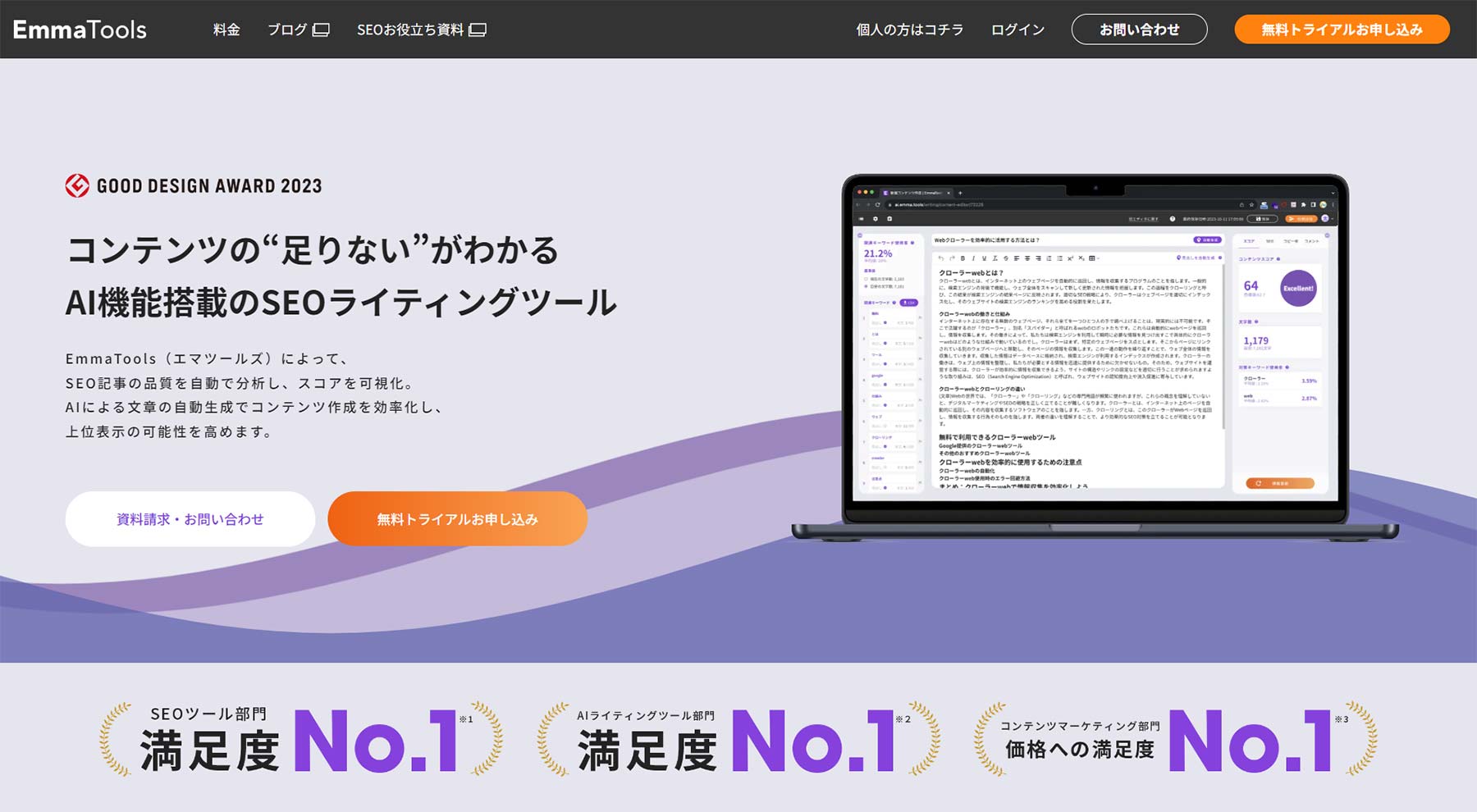Viewport: 1477px width, 812px height.
Task: Click the headline AI機能搭載のSEOライティングツール
Action: pyautogui.click(x=341, y=303)
